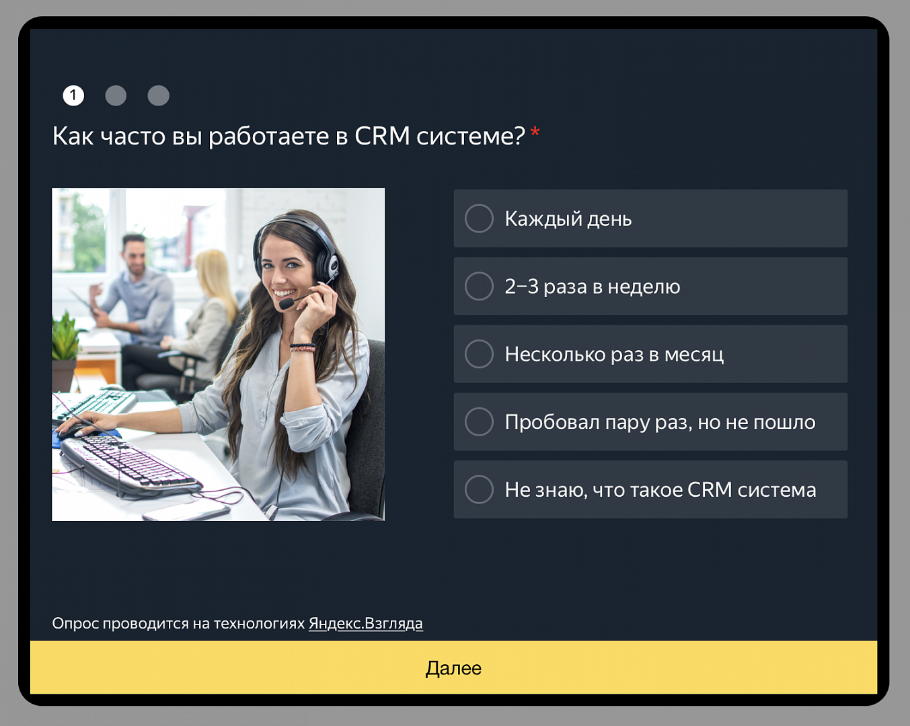Click the "Не знаю, что такое CRM система" label text
The width and height of the screenshot is (910, 726).
coord(660,490)
